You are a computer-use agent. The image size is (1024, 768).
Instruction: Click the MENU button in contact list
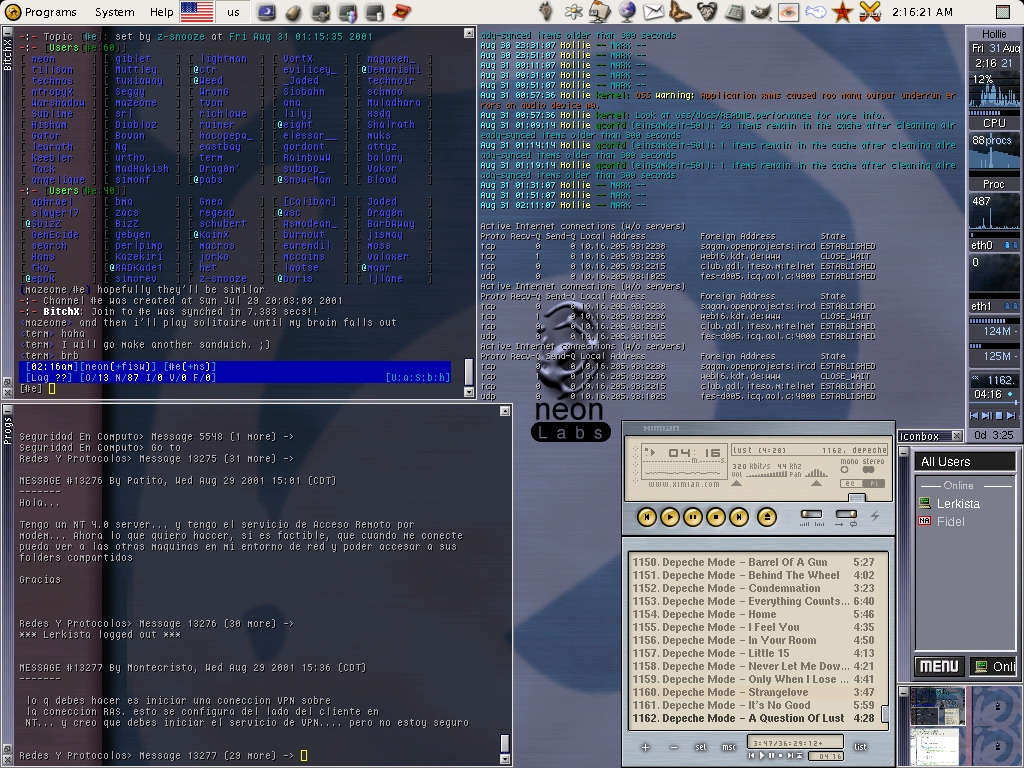(x=939, y=666)
